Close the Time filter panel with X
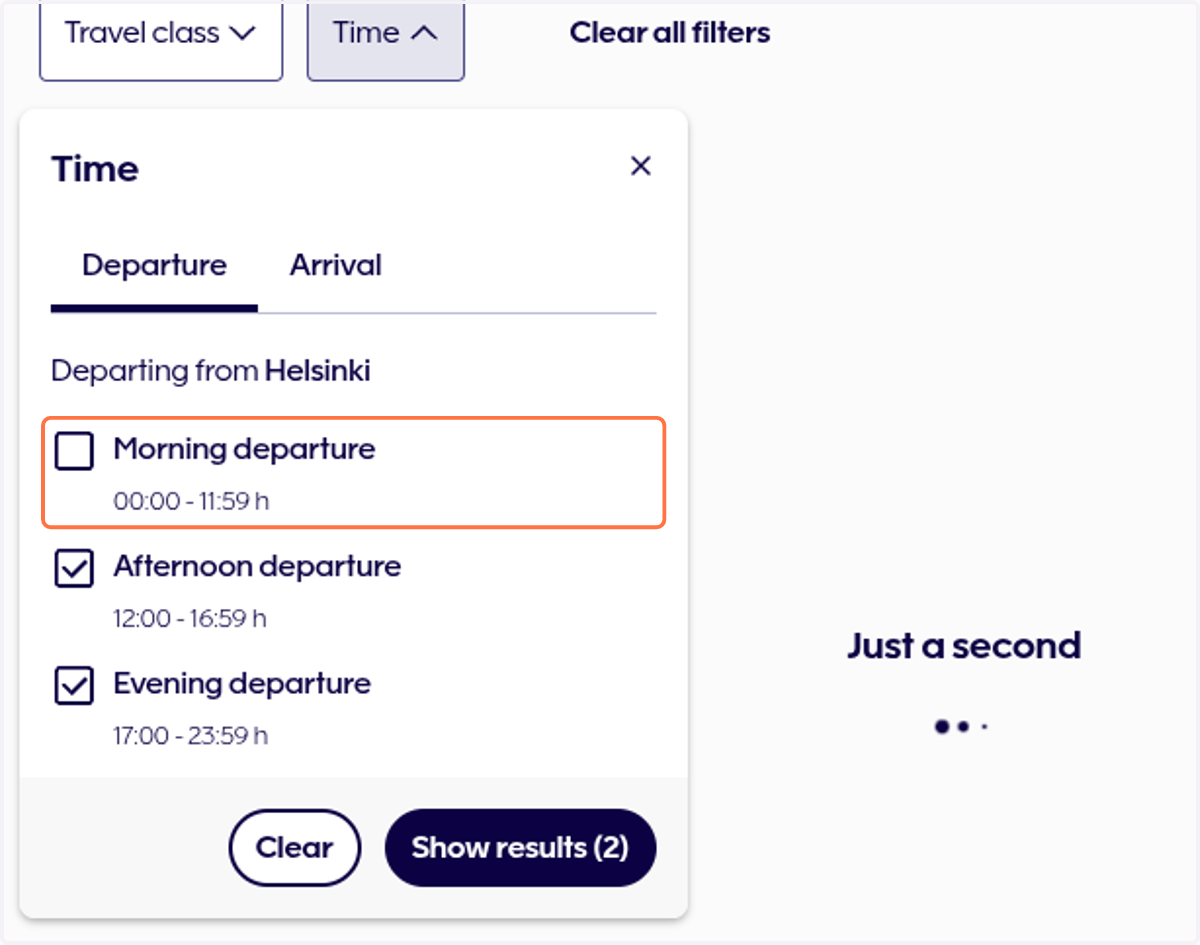 [641, 166]
